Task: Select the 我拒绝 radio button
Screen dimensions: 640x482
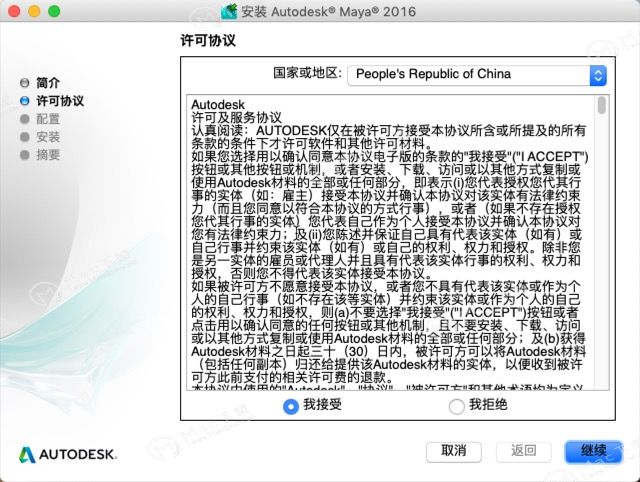Action: [456, 406]
